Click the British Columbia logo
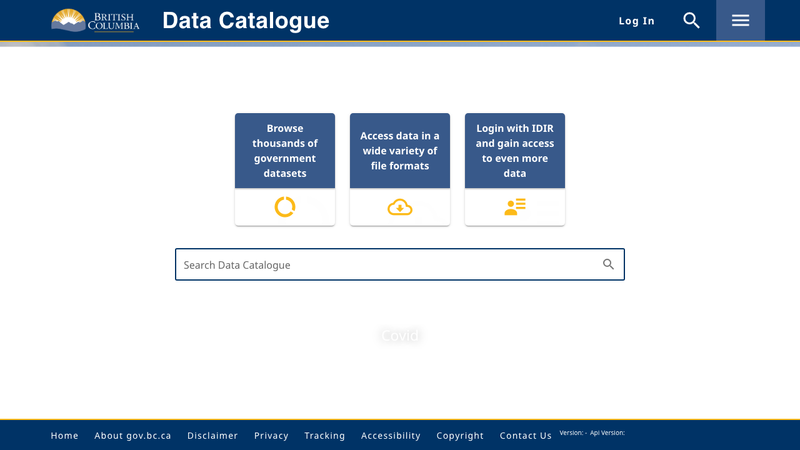The height and width of the screenshot is (450, 800). click(x=95, y=20)
